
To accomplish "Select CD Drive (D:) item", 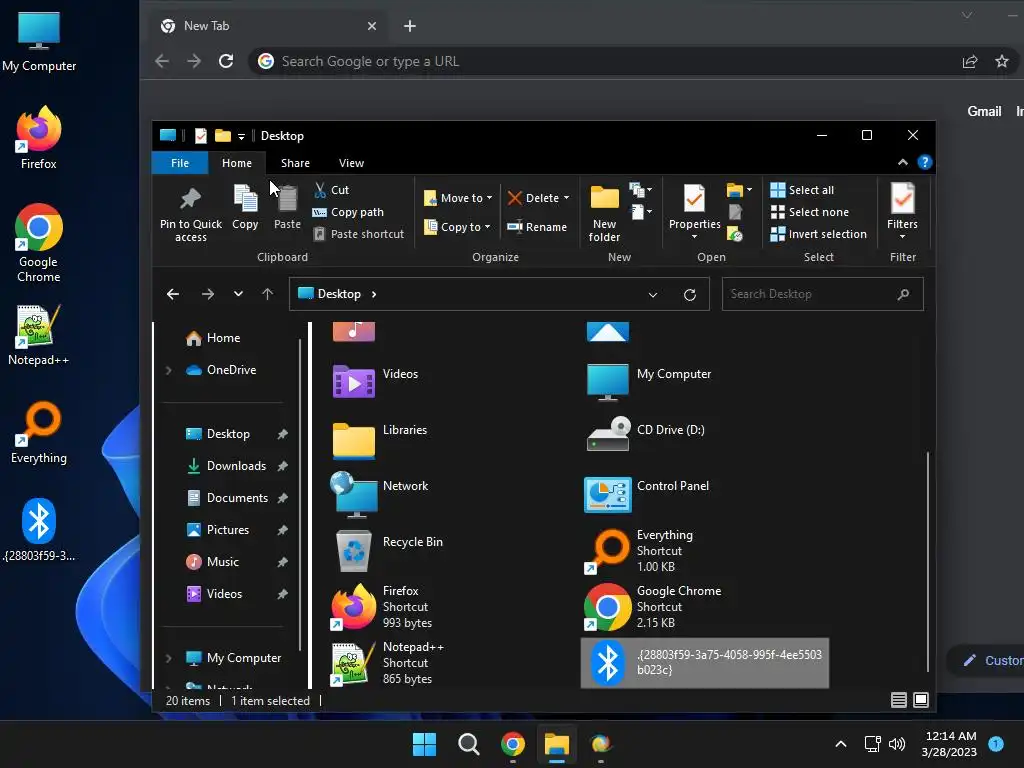I will 645,434.
